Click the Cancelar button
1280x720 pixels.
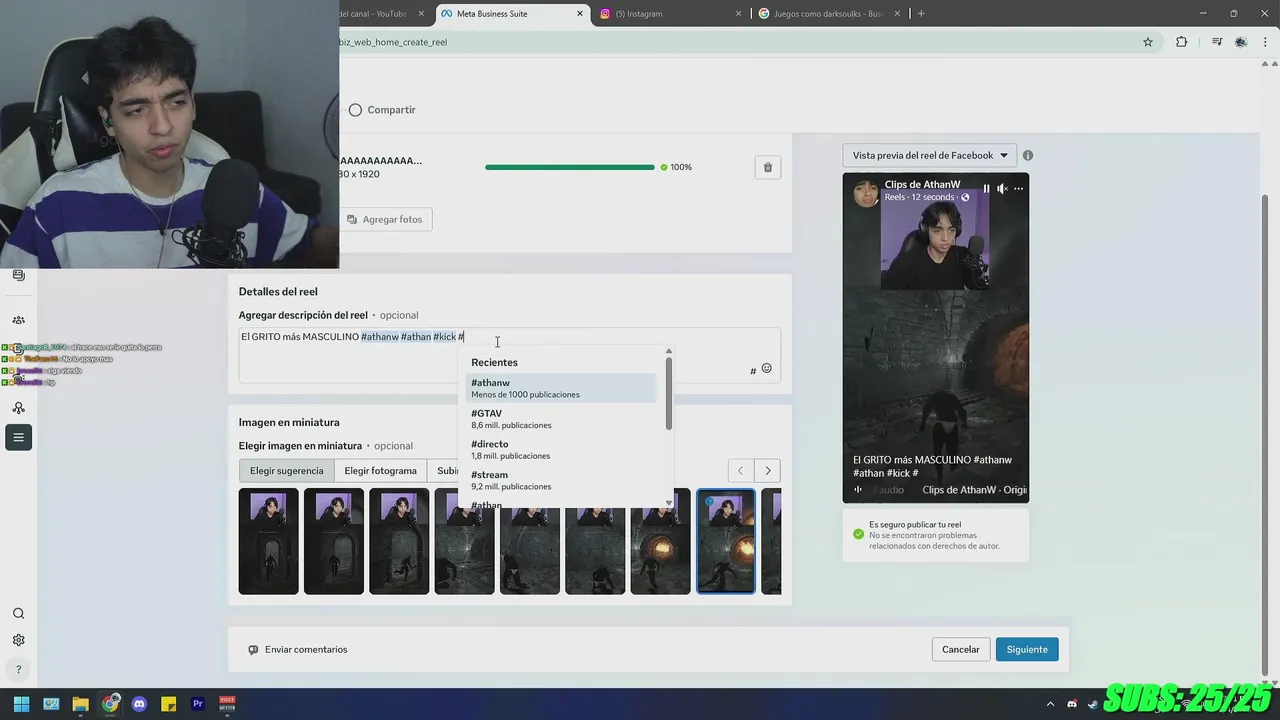[960, 650]
